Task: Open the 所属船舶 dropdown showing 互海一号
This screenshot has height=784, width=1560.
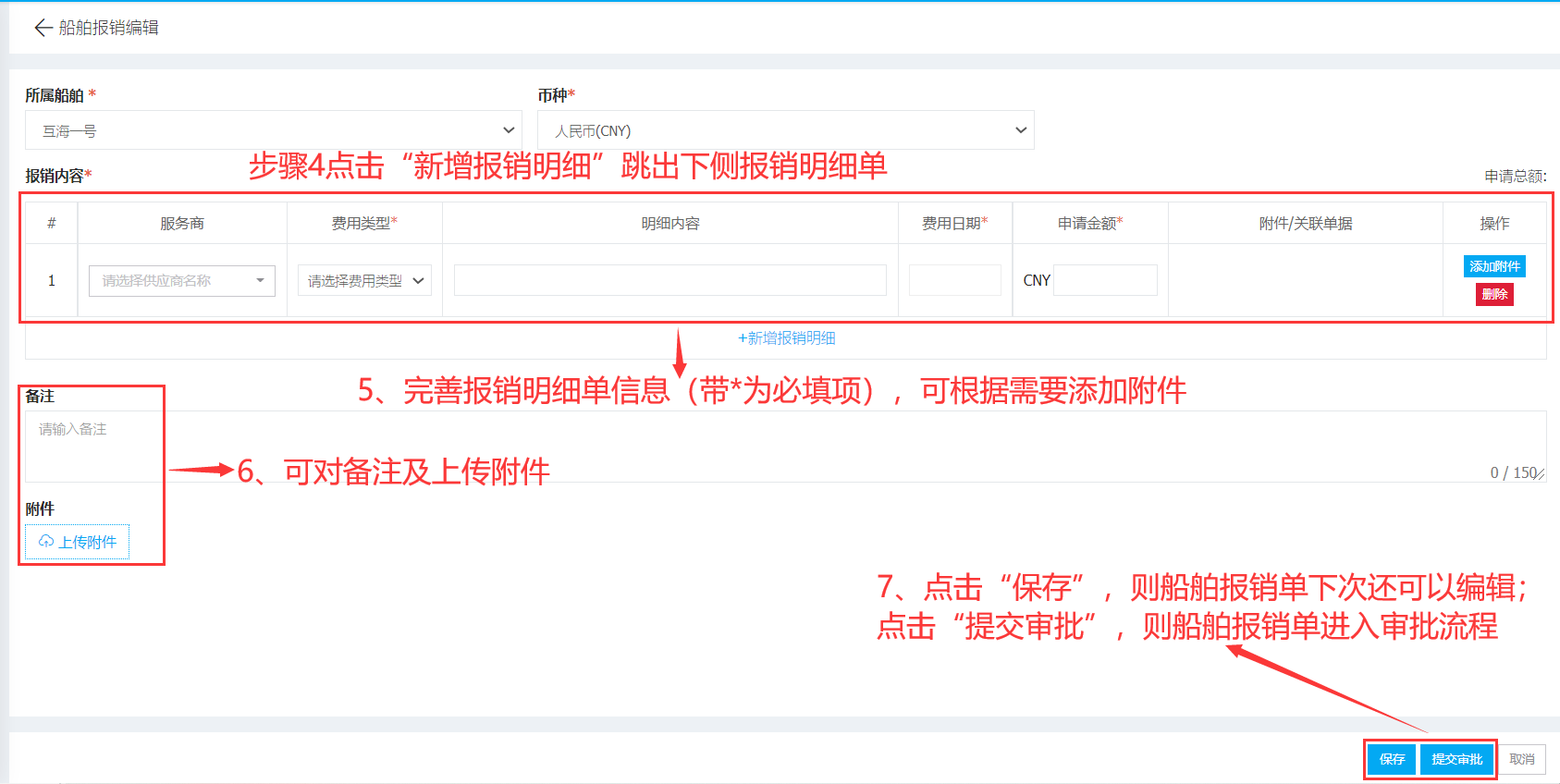Action: click(x=273, y=130)
